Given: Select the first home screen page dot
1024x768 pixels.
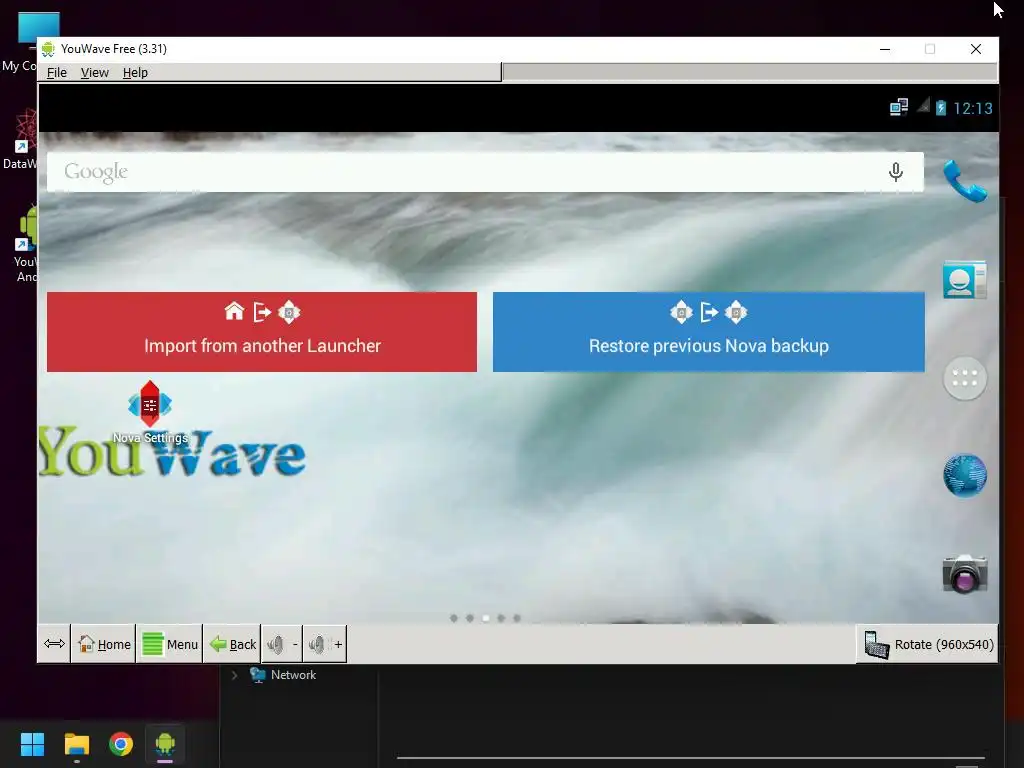Looking at the screenshot, I should pyautogui.click(x=454, y=618).
